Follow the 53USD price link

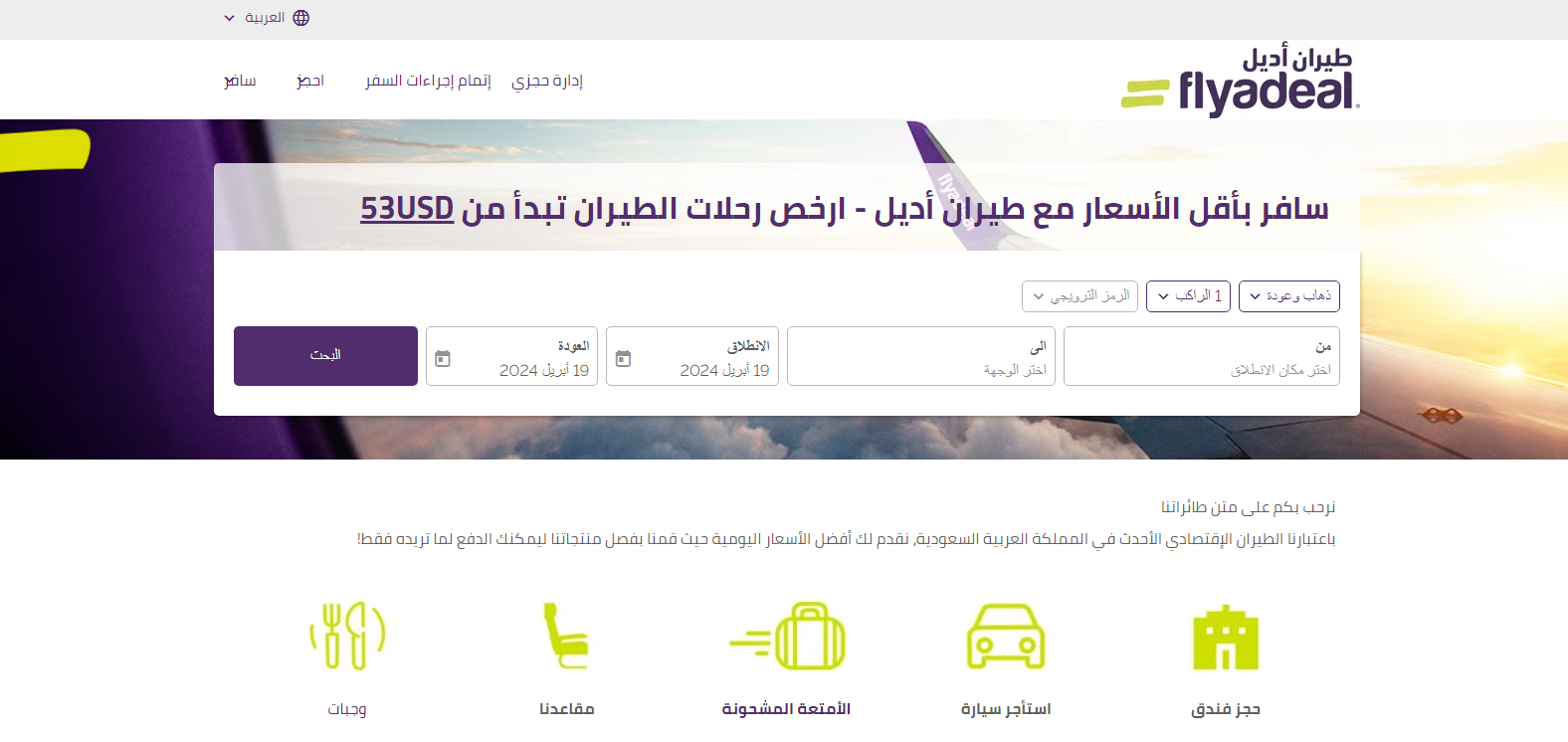coord(406,209)
